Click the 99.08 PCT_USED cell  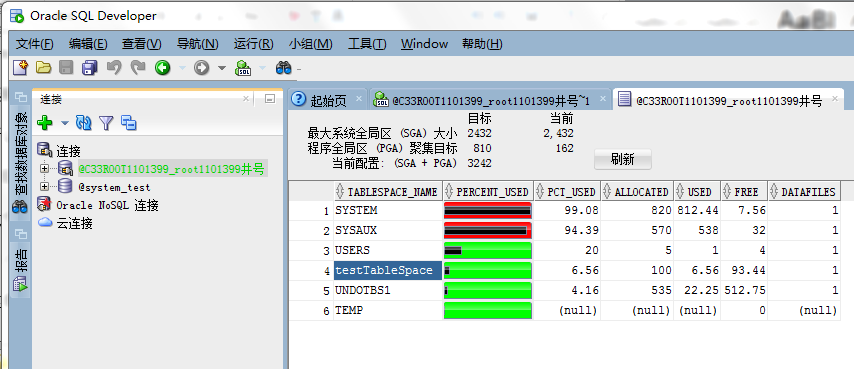pos(567,211)
